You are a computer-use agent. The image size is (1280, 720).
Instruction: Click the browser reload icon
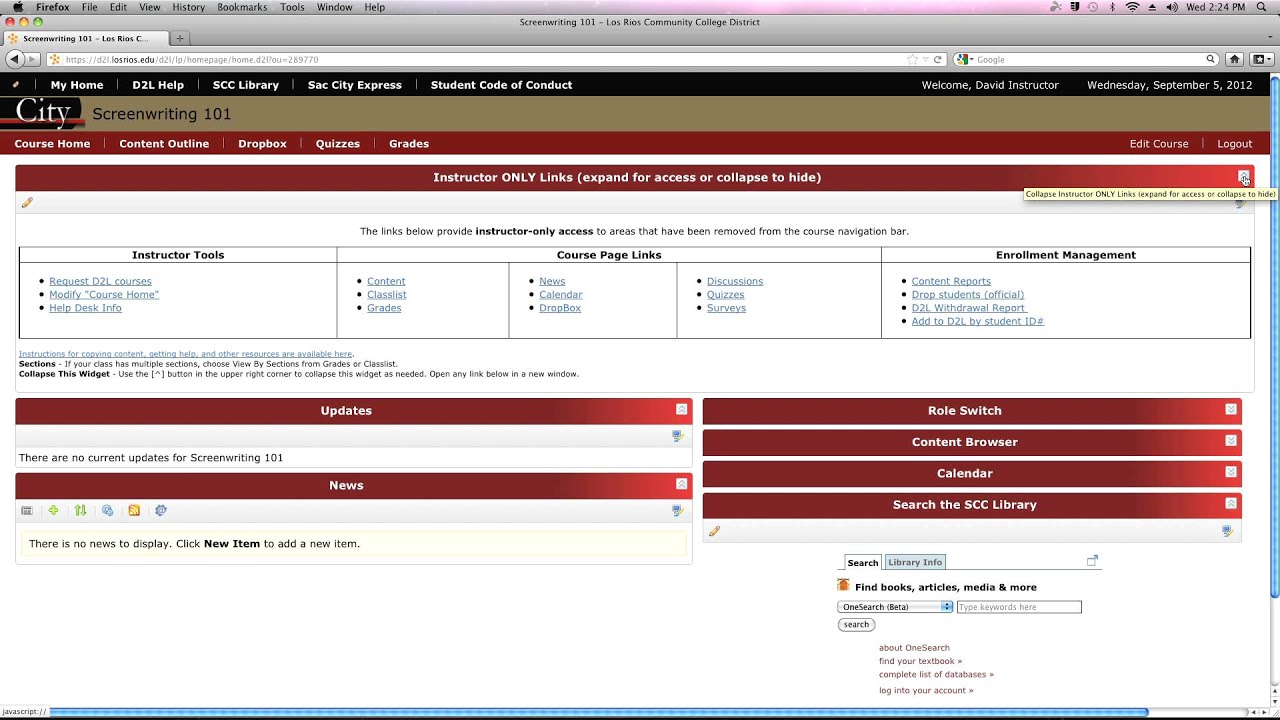tap(938, 60)
